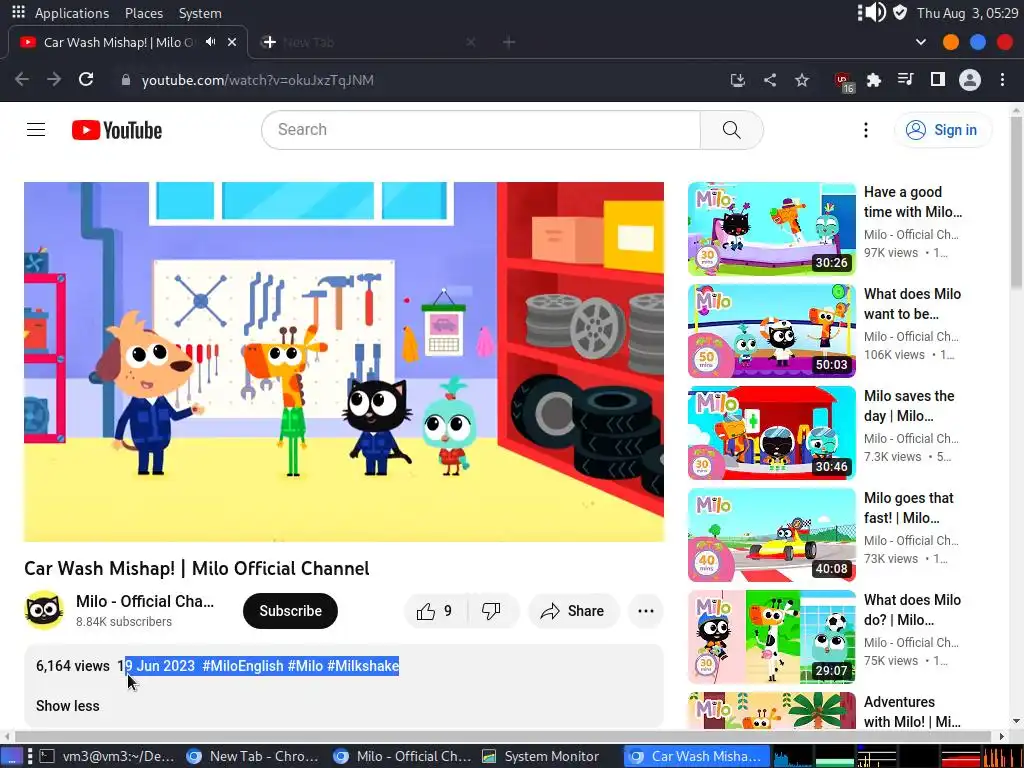The width and height of the screenshot is (1024, 768).
Task: Open the Milo channel avatar
Action: 44,610
